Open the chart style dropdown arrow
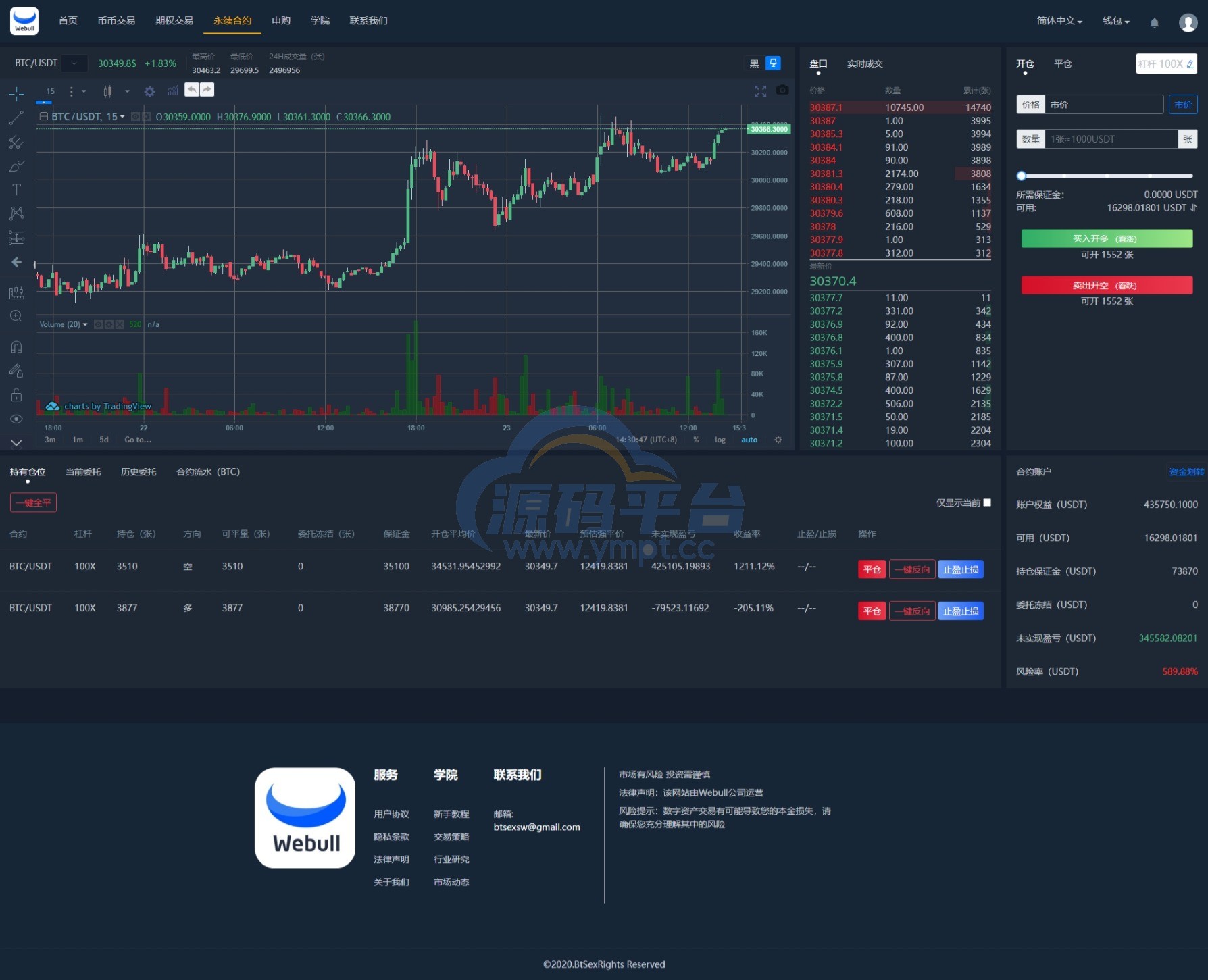Image resolution: width=1208 pixels, height=980 pixels. click(x=127, y=91)
